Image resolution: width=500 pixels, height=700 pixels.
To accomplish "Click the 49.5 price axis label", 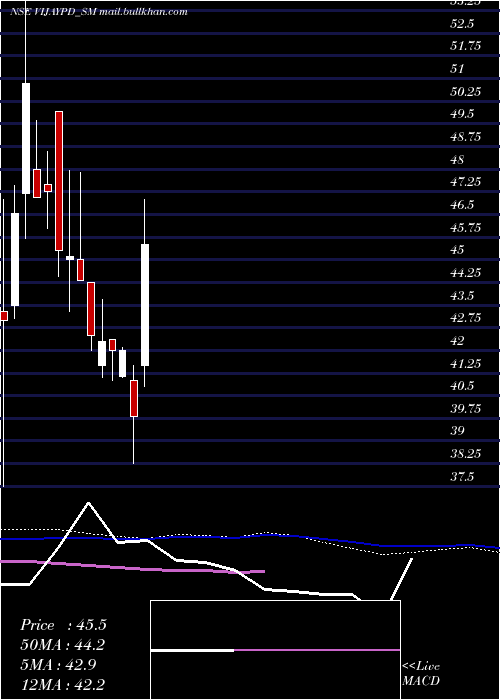I will 462,114.
